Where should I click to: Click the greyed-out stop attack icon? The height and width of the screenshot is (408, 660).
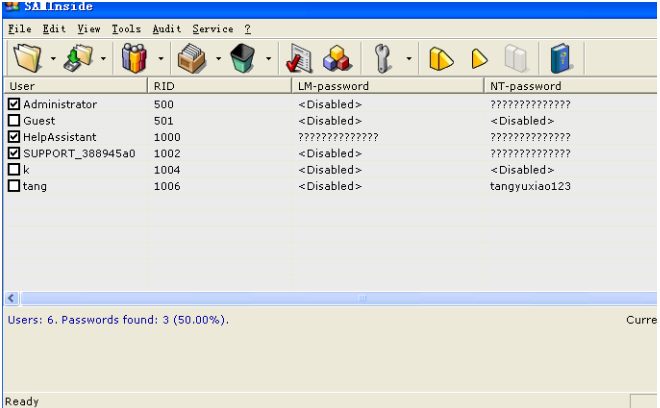tap(516, 58)
